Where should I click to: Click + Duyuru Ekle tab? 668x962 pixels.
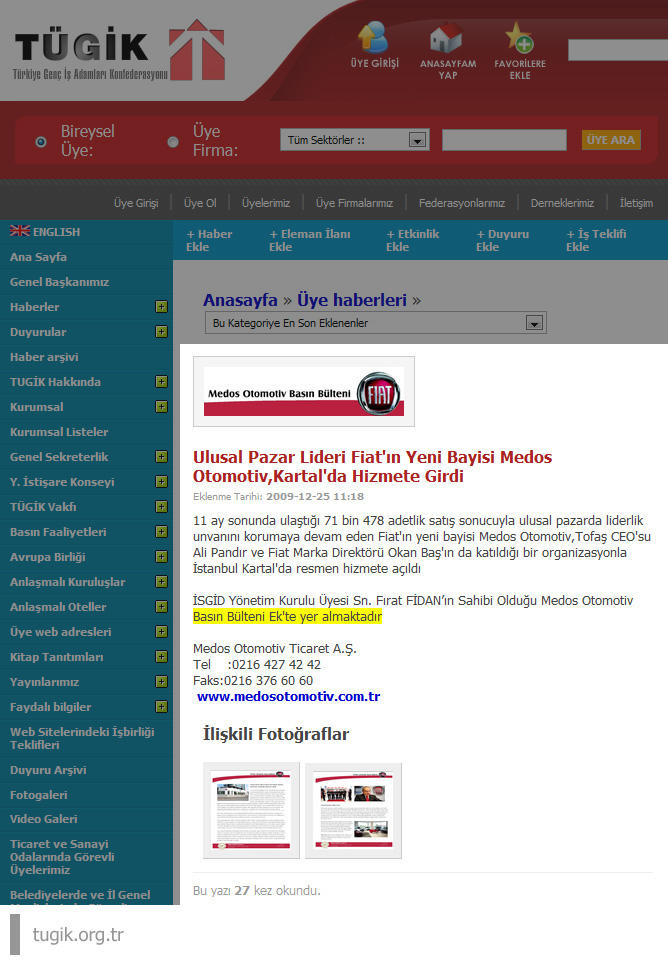(502, 240)
